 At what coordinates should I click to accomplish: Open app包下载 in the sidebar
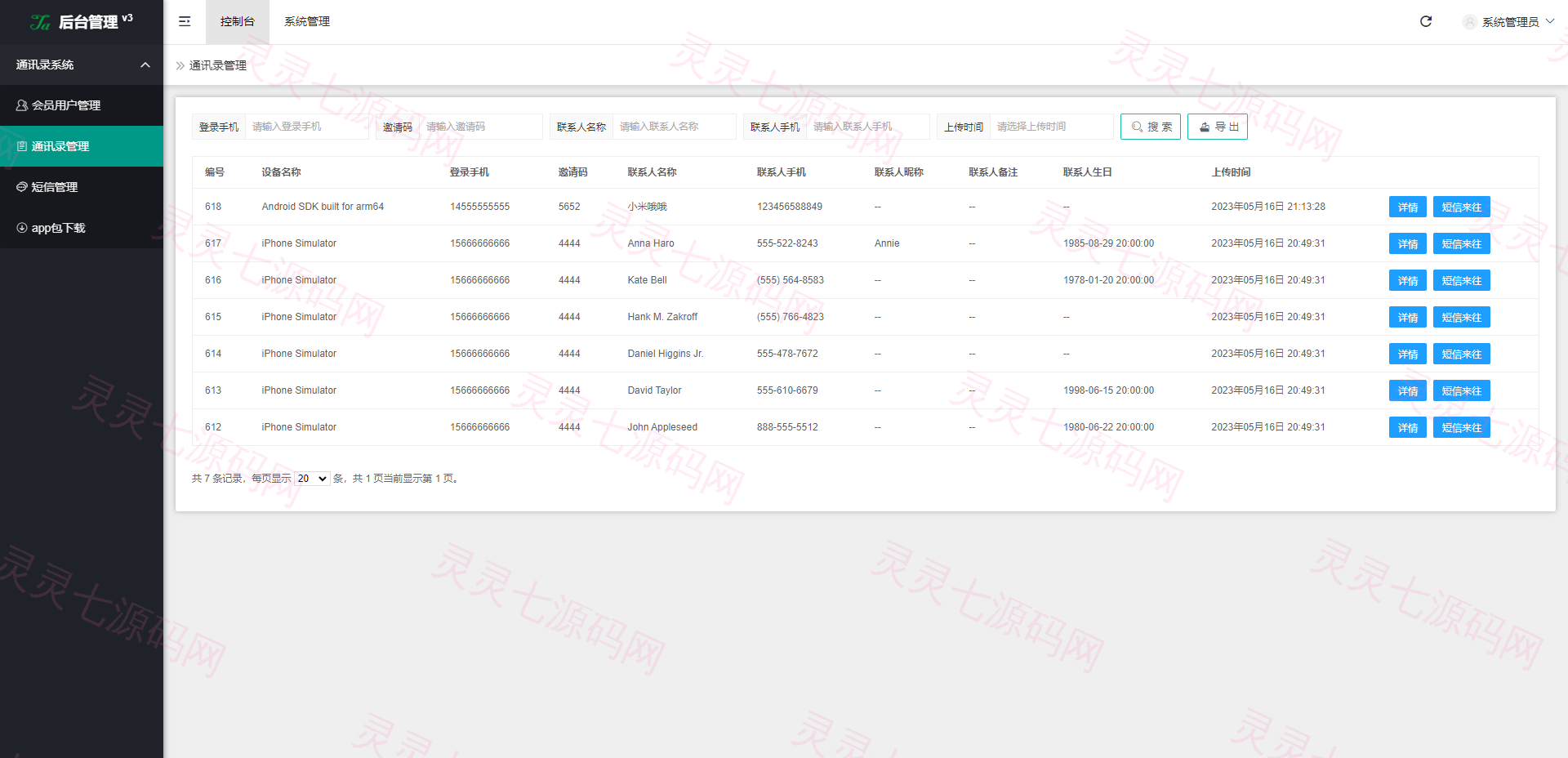click(82, 228)
